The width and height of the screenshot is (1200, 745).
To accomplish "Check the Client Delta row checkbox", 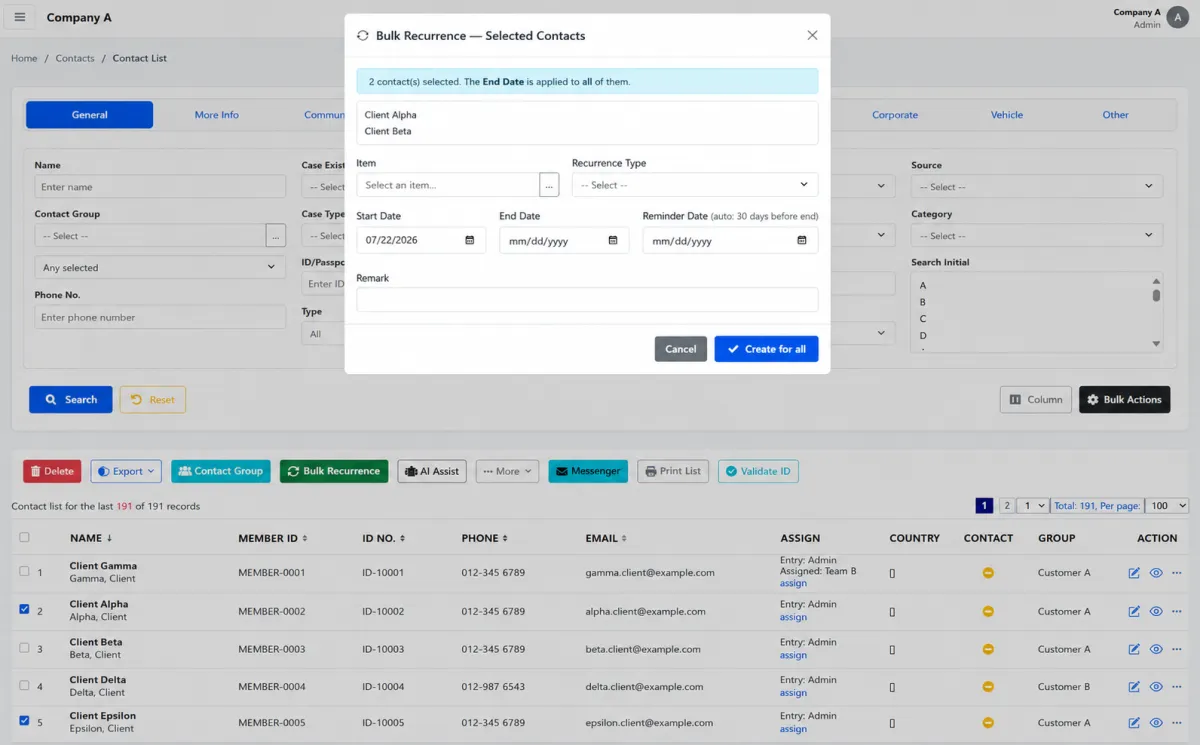I will [24, 685].
